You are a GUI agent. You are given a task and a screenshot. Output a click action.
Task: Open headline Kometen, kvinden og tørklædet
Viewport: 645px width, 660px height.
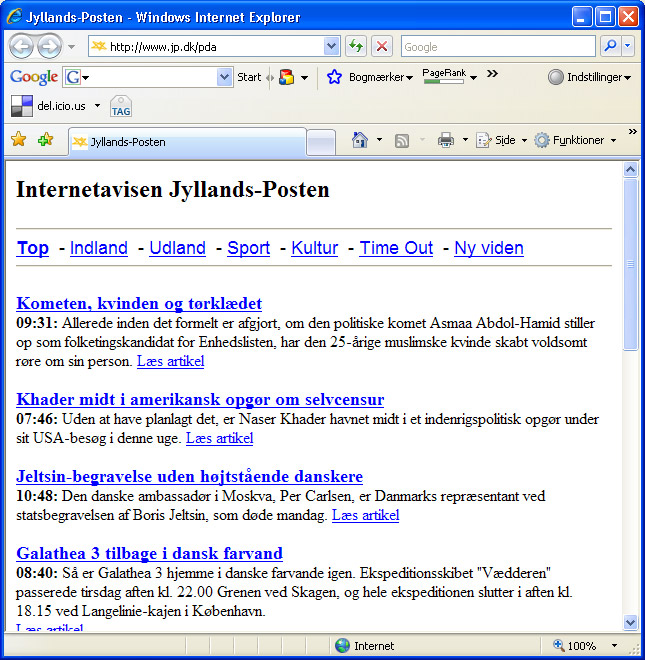[139, 303]
